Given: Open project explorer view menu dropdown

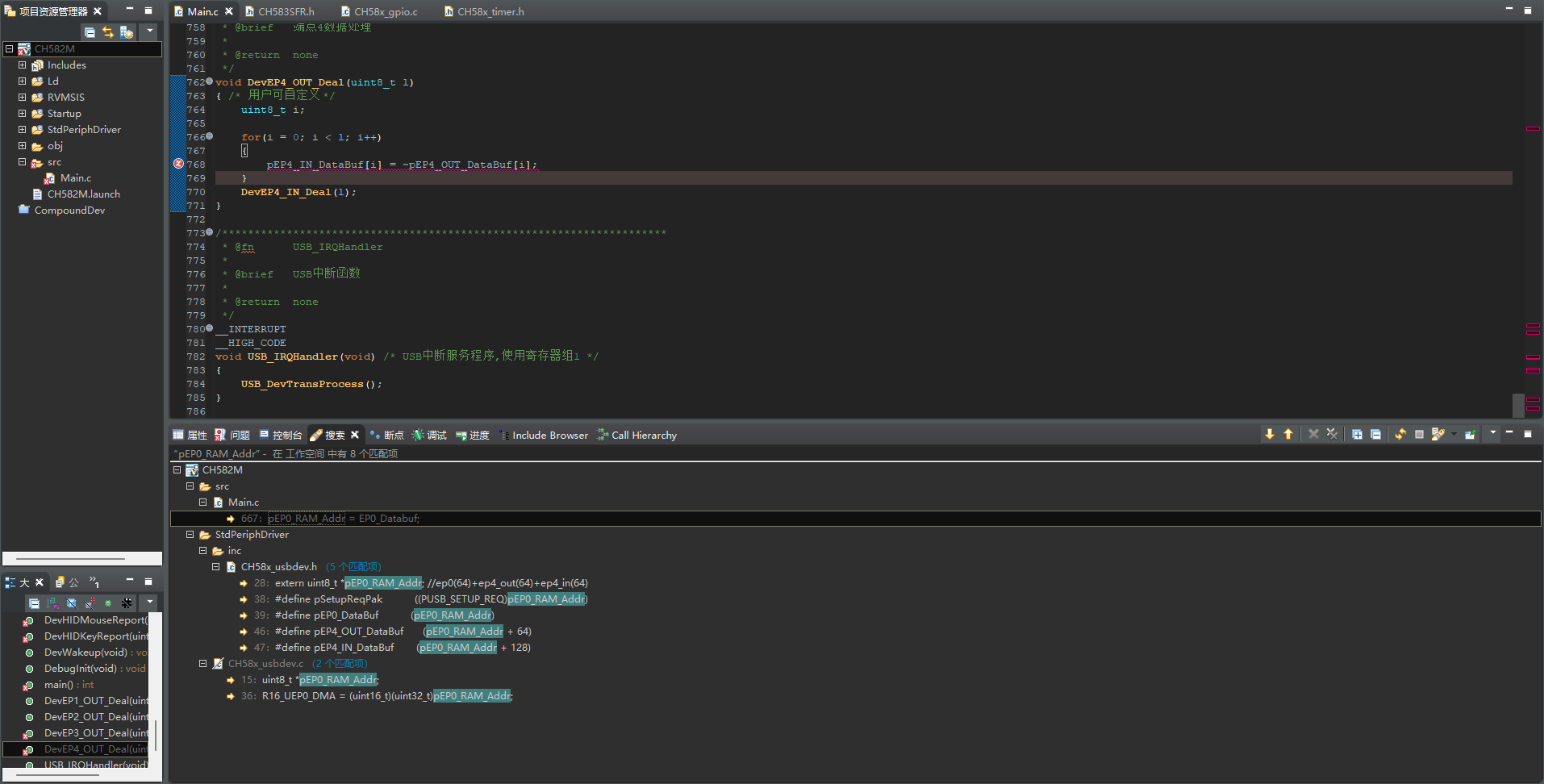Looking at the screenshot, I should click(149, 32).
